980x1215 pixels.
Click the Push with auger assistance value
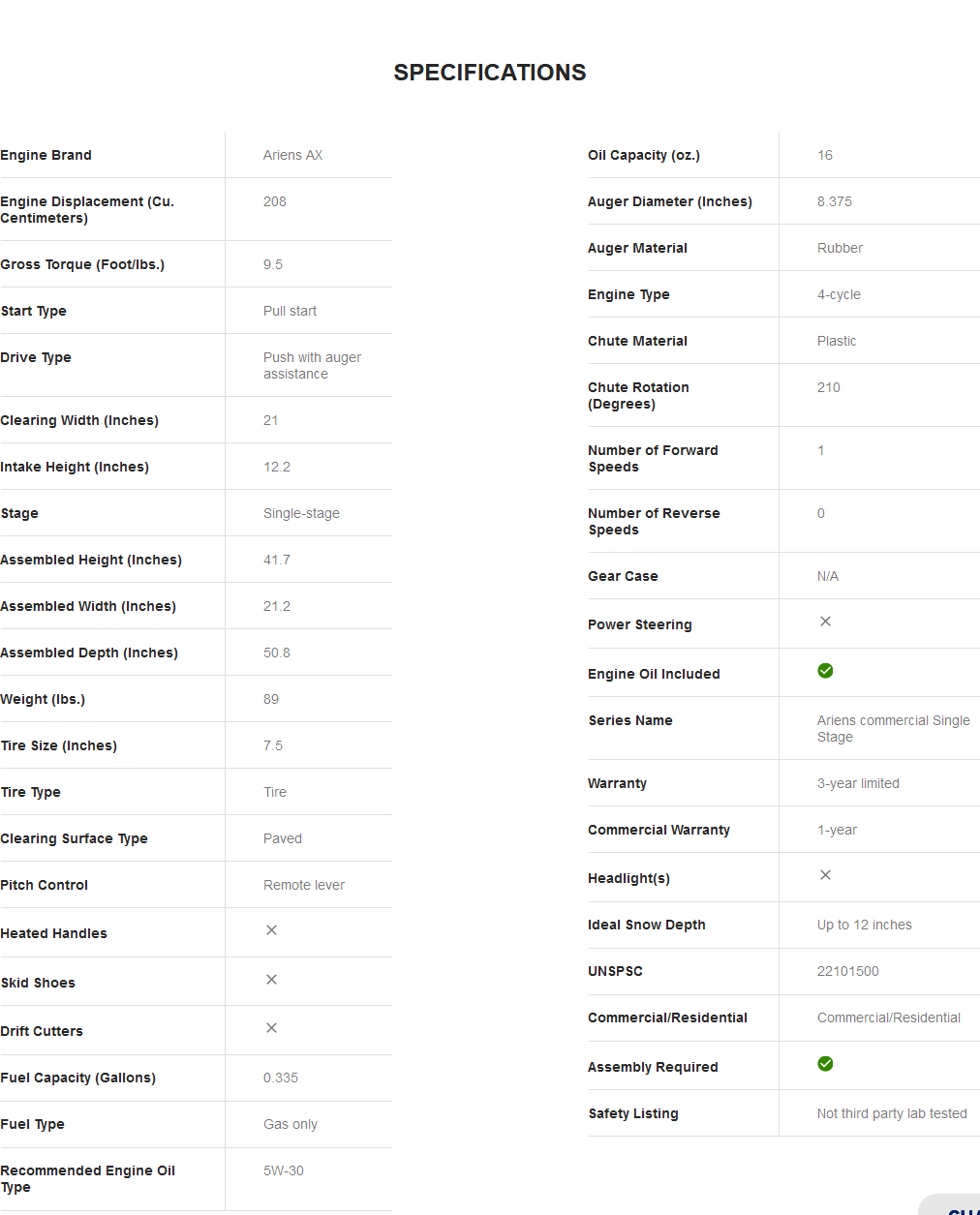tap(311, 366)
